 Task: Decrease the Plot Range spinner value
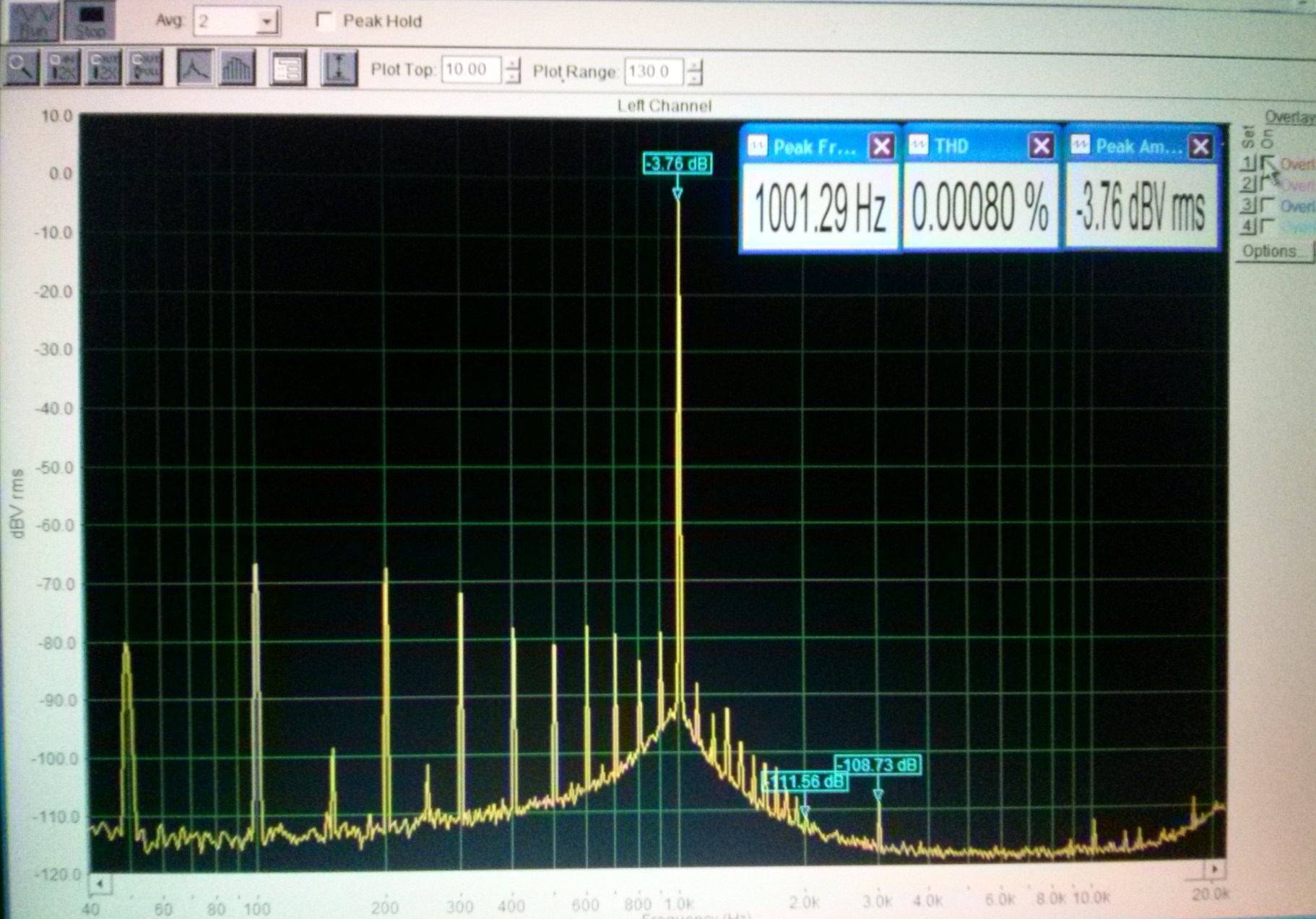[x=693, y=77]
